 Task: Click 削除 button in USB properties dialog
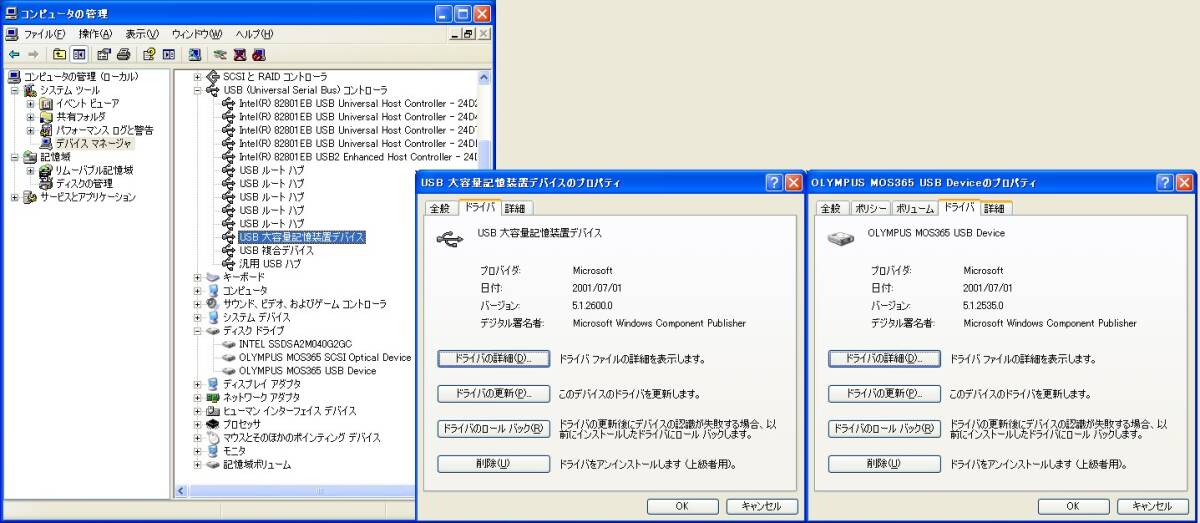point(493,464)
